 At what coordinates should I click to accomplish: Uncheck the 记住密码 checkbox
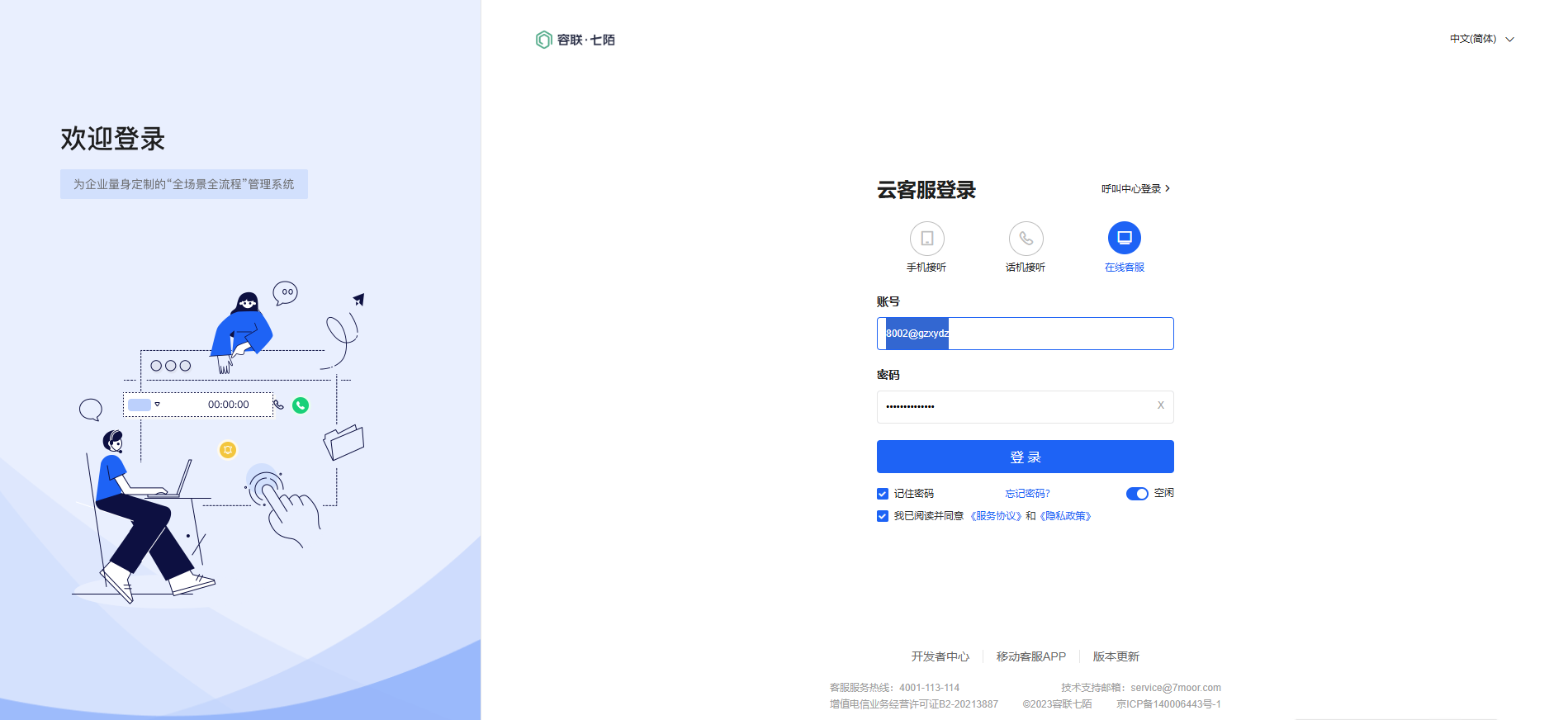click(883, 494)
